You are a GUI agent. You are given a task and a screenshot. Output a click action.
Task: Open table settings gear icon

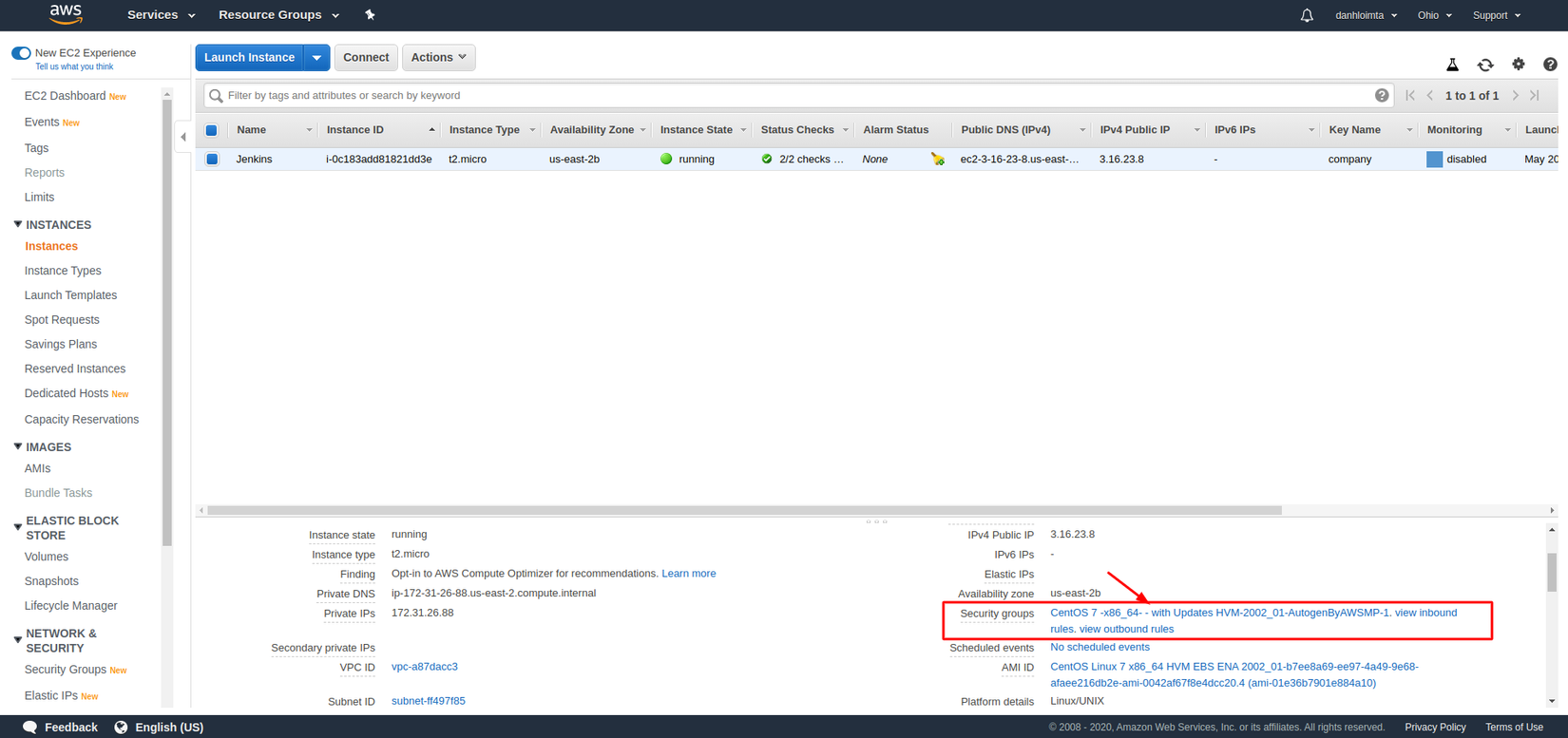pyautogui.click(x=1519, y=64)
